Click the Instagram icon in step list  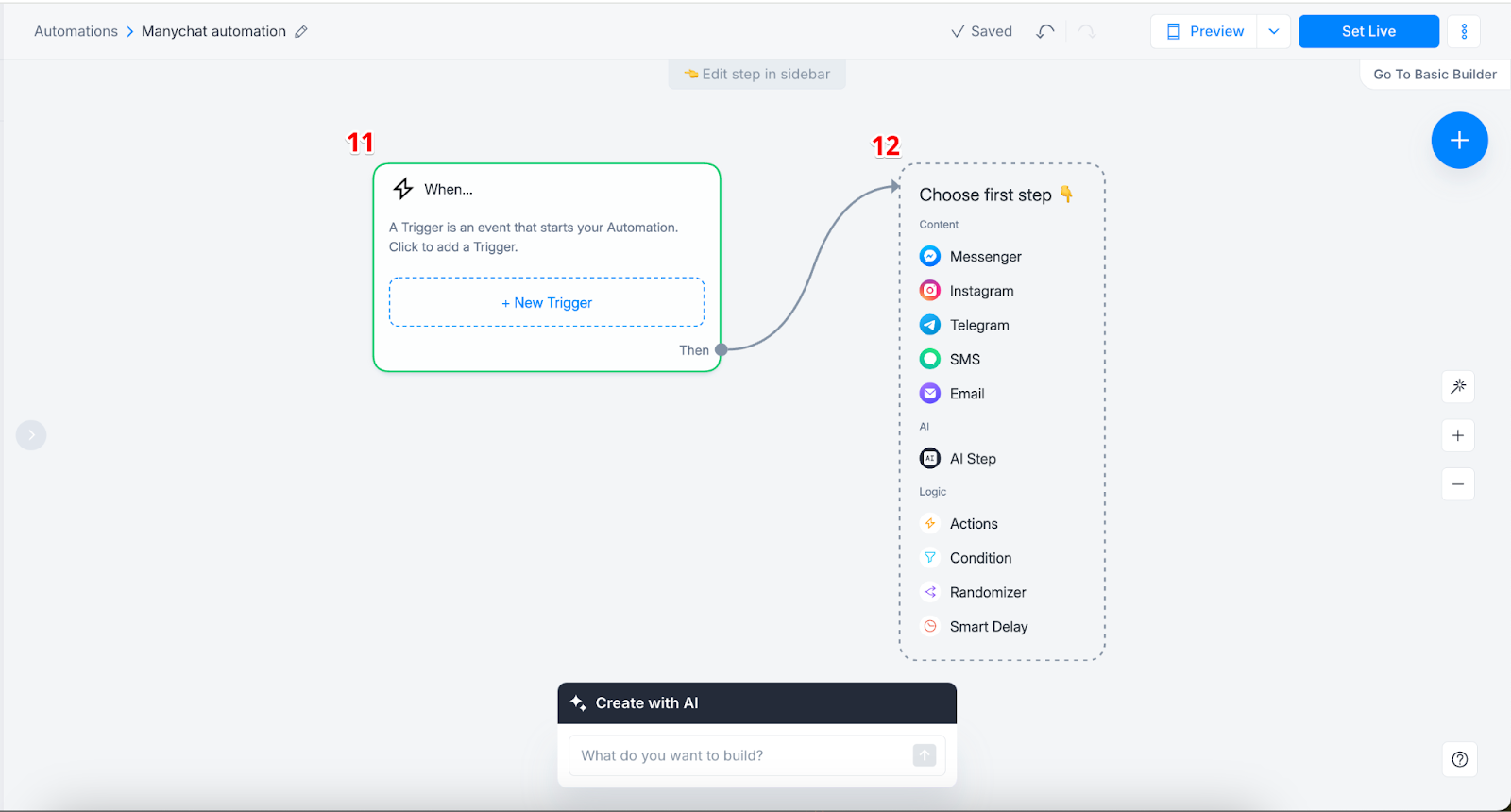pyautogui.click(x=930, y=291)
